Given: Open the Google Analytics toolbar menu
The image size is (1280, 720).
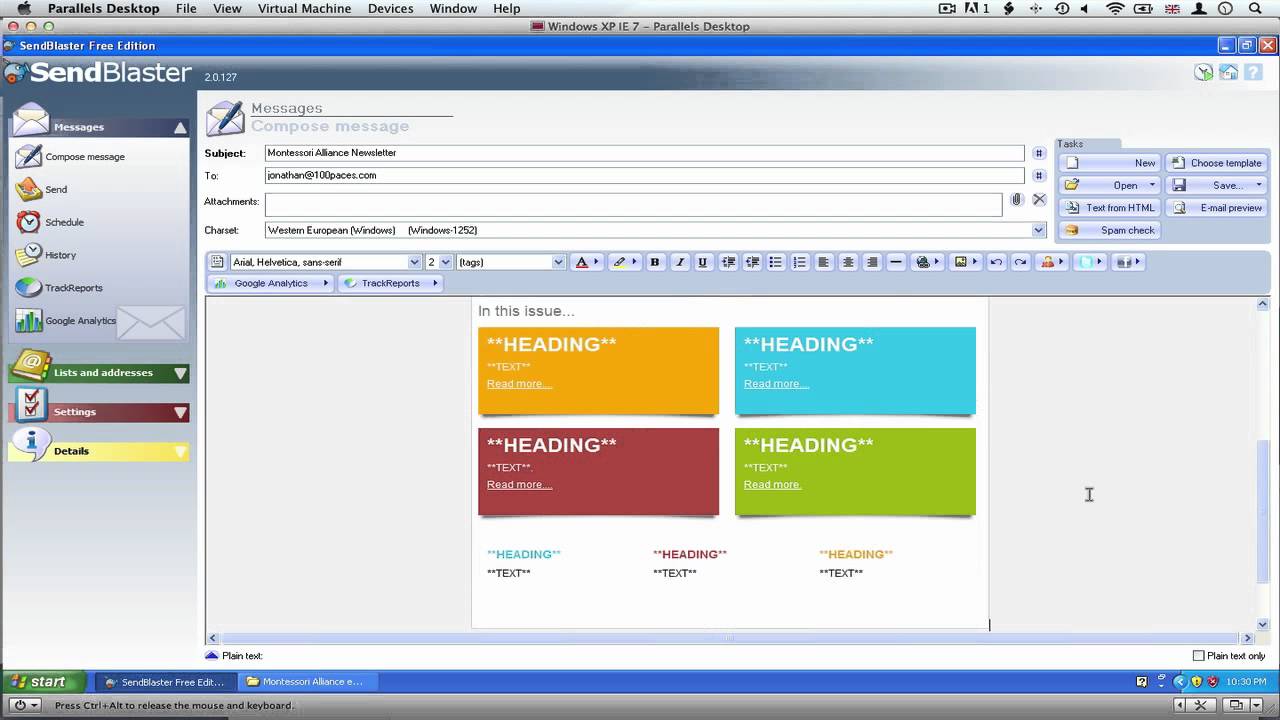Looking at the screenshot, I should click(272, 283).
